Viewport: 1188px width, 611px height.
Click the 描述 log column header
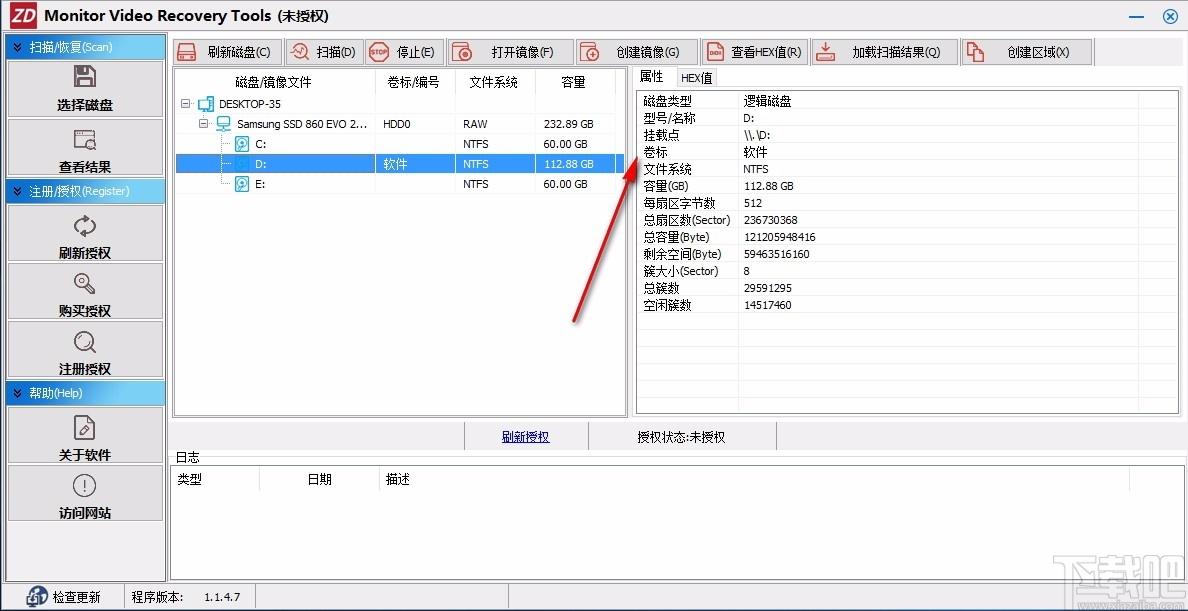click(x=754, y=480)
